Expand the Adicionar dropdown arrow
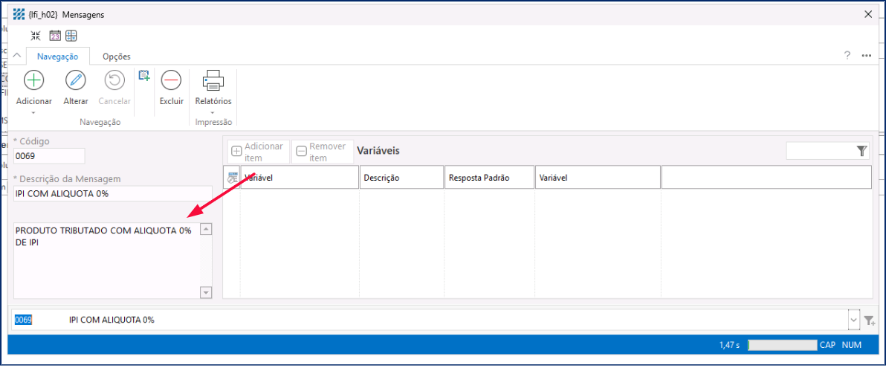Image resolution: width=886 pixels, height=366 pixels. click(x=34, y=113)
